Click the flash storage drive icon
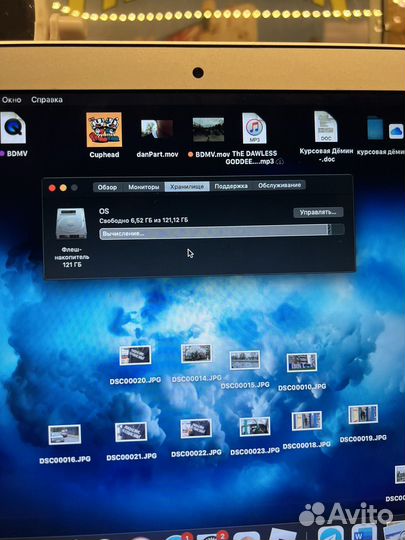The height and width of the screenshot is (540, 405). coord(71,223)
